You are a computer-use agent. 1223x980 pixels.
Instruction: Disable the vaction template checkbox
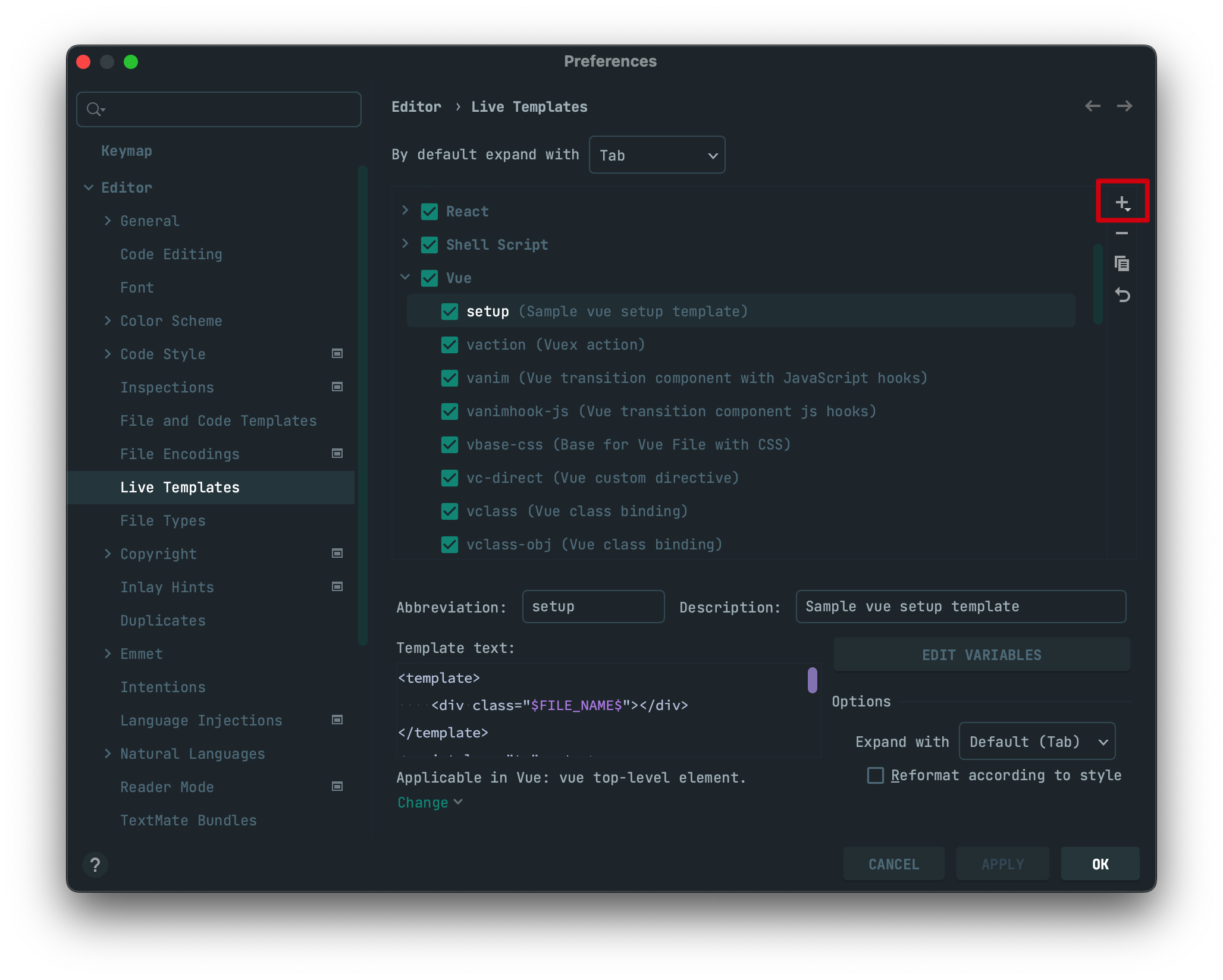[450, 345]
